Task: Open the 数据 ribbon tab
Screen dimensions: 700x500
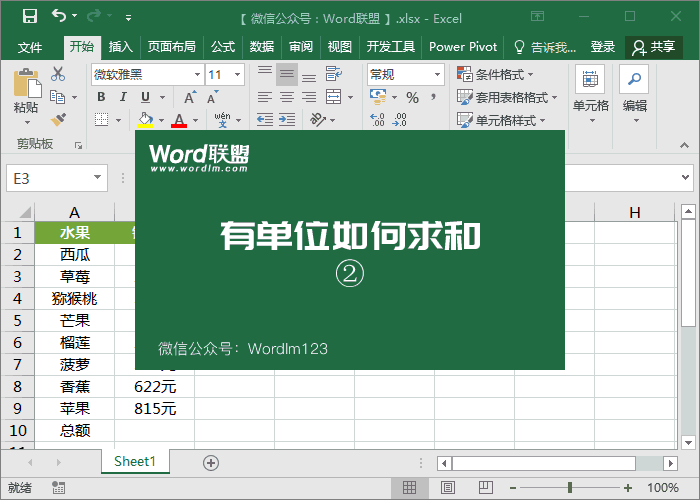Action: tap(262, 47)
